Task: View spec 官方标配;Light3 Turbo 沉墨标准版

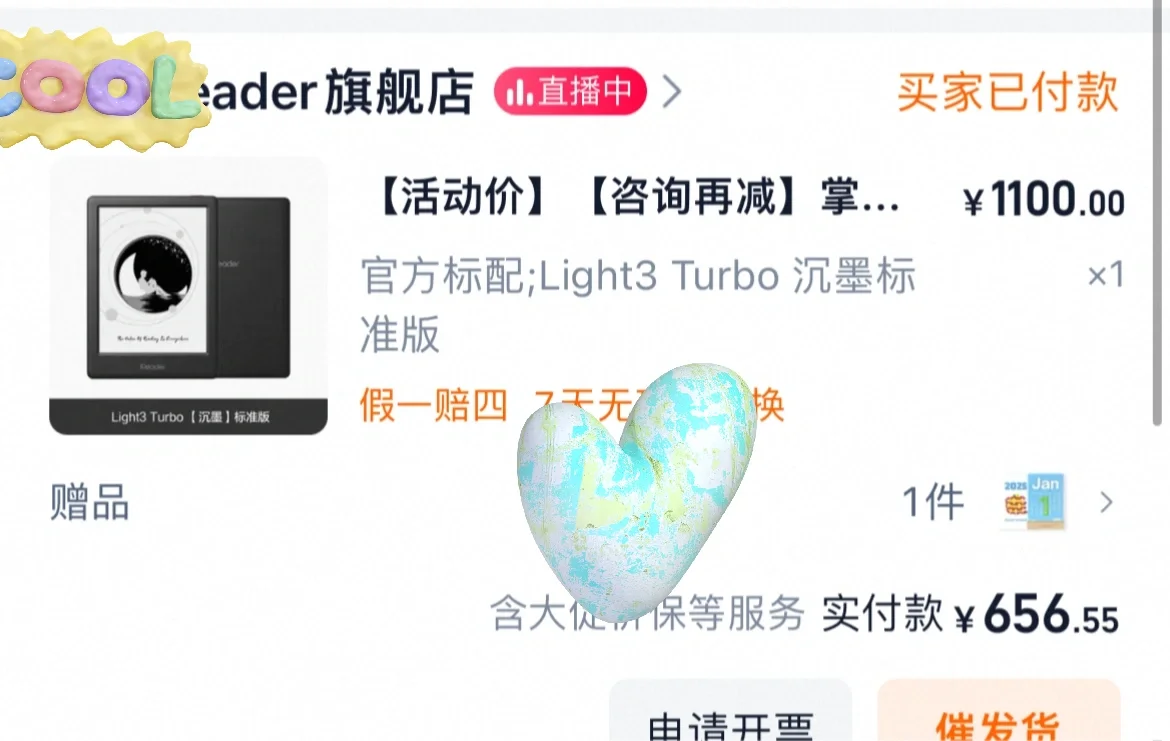Action: pos(638,304)
